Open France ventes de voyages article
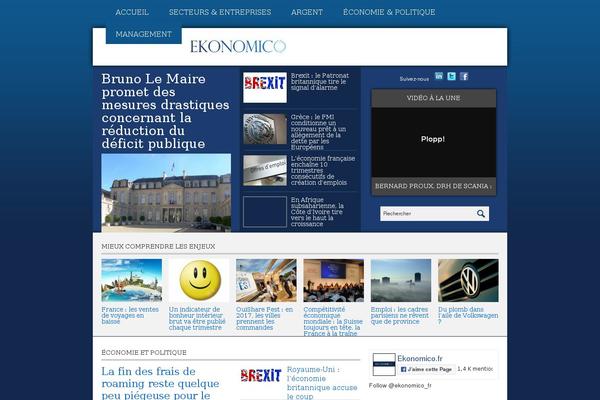 point(130,315)
